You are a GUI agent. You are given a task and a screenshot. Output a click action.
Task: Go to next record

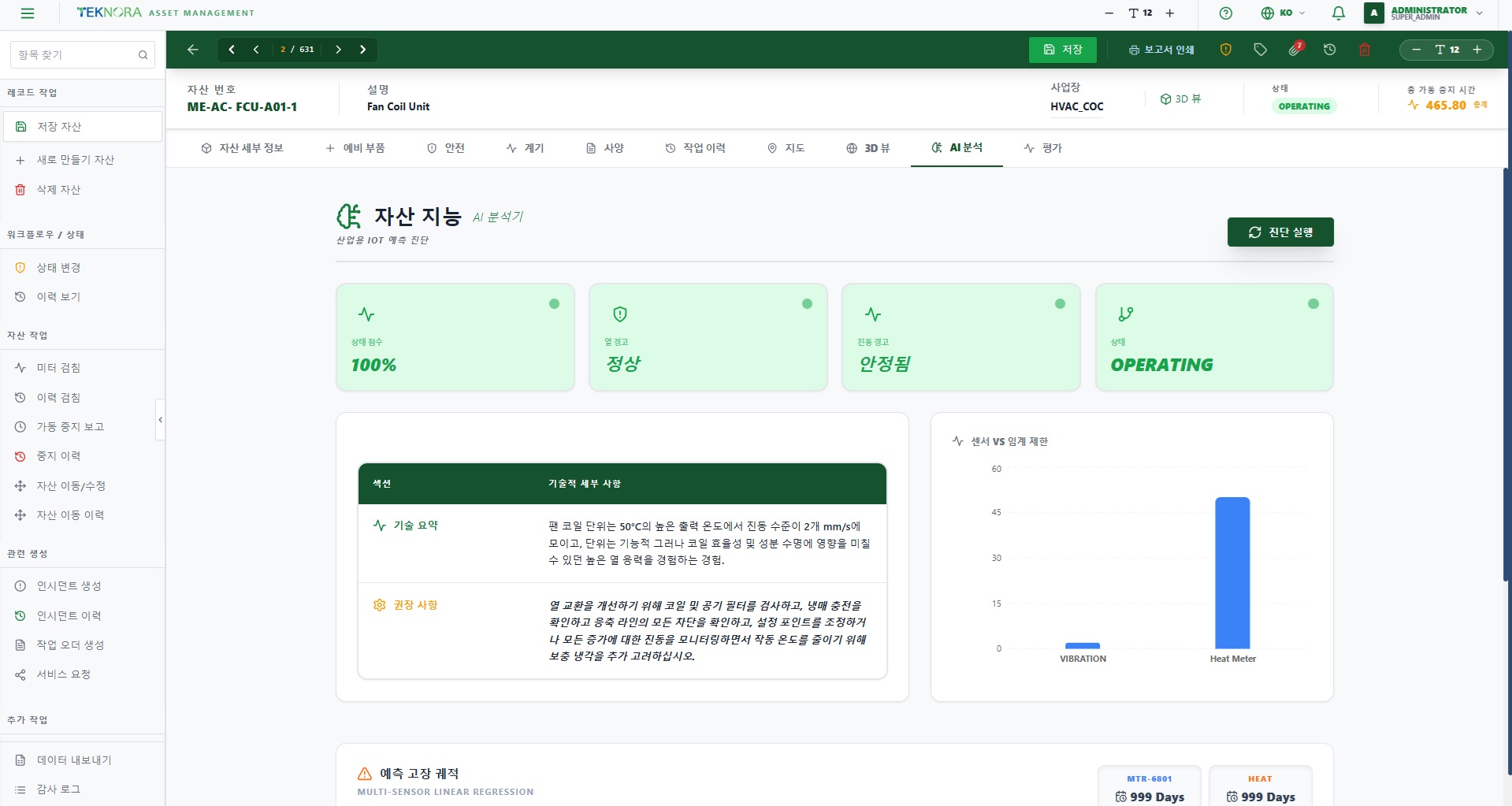tap(338, 50)
